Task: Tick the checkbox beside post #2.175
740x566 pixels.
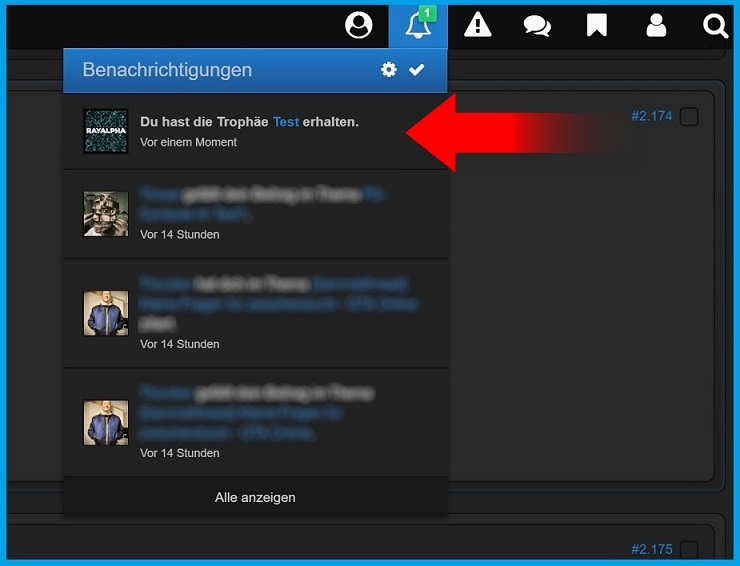Action: [688, 549]
